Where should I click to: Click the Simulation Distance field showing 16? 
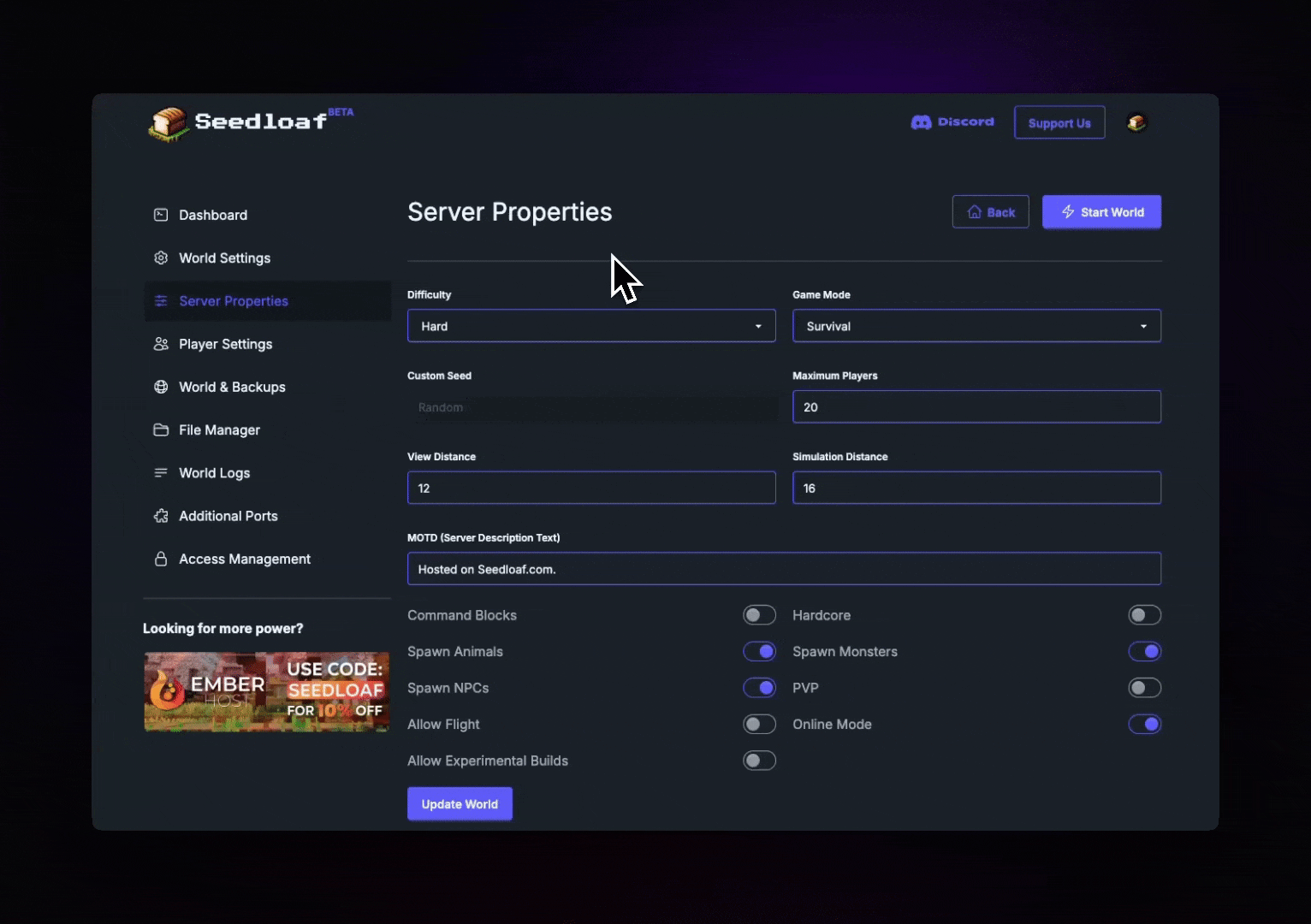click(x=976, y=488)
